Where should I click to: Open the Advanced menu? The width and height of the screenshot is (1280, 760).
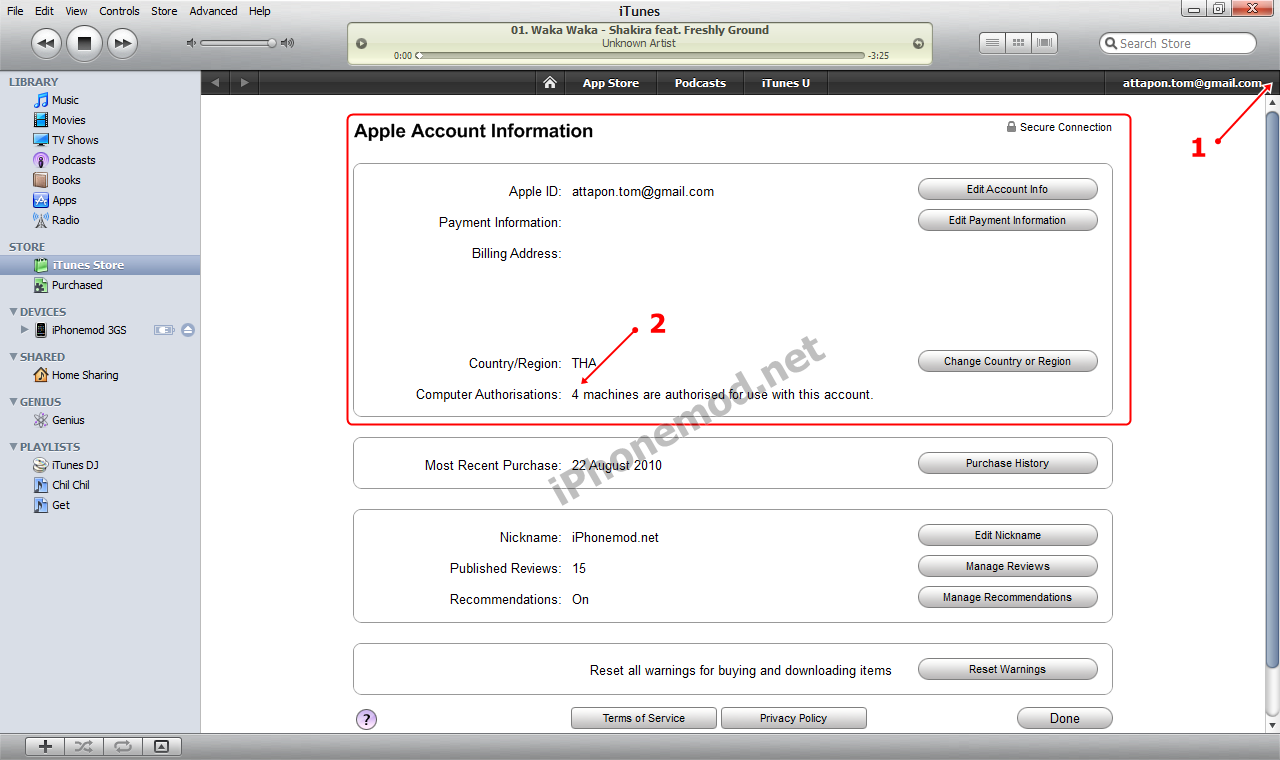213,11
